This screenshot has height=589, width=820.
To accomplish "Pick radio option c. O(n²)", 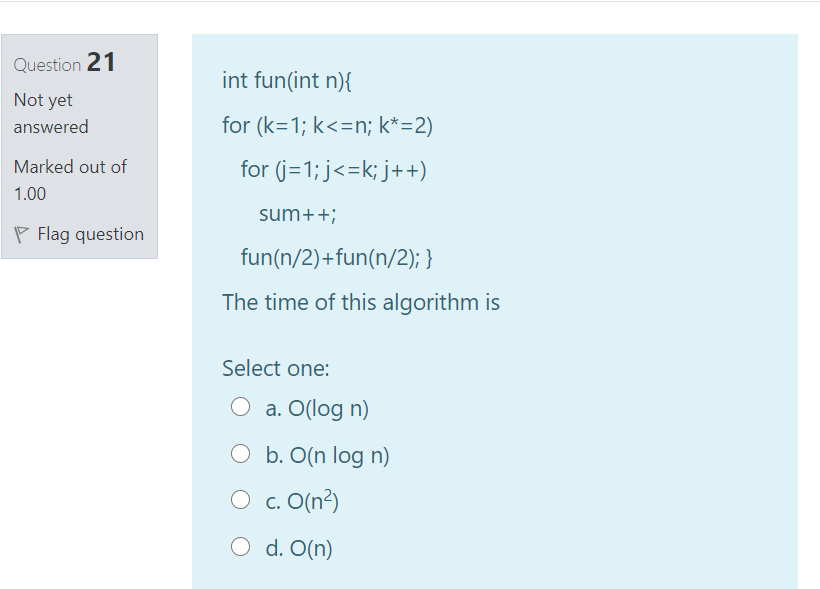I will 241,500.
